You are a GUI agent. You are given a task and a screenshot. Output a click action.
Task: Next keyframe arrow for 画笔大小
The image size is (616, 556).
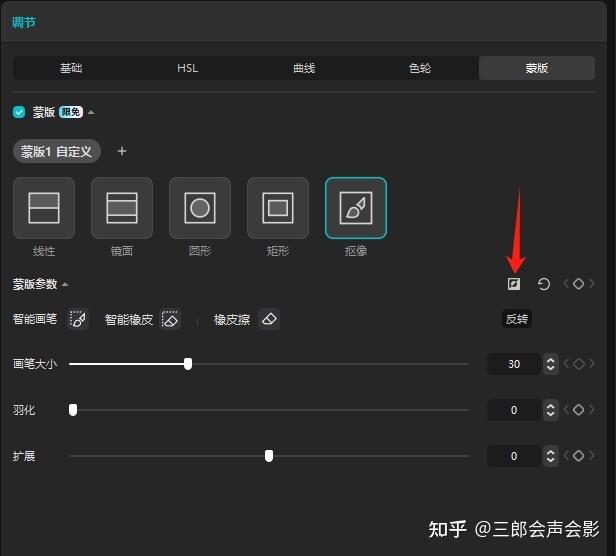click(591, 364)
